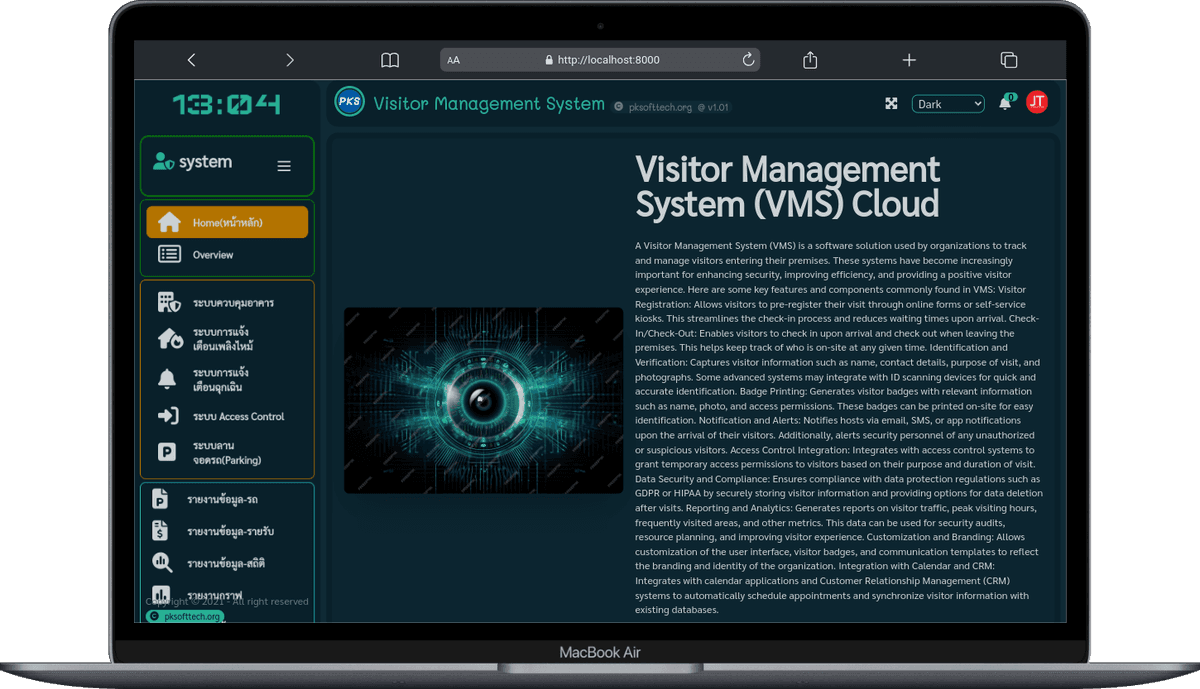1200x689 pixels.
Task: Click the fullscreen expand icon
Action: click(891, 103)
